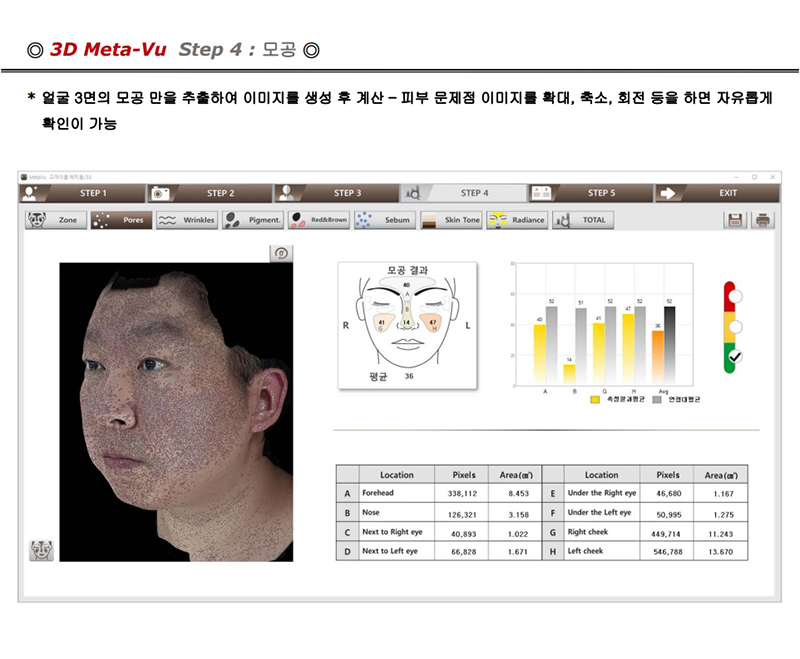Select the yellow level indicator circle
This screenshot has height=659, width=800.
[x=735, y=326]
